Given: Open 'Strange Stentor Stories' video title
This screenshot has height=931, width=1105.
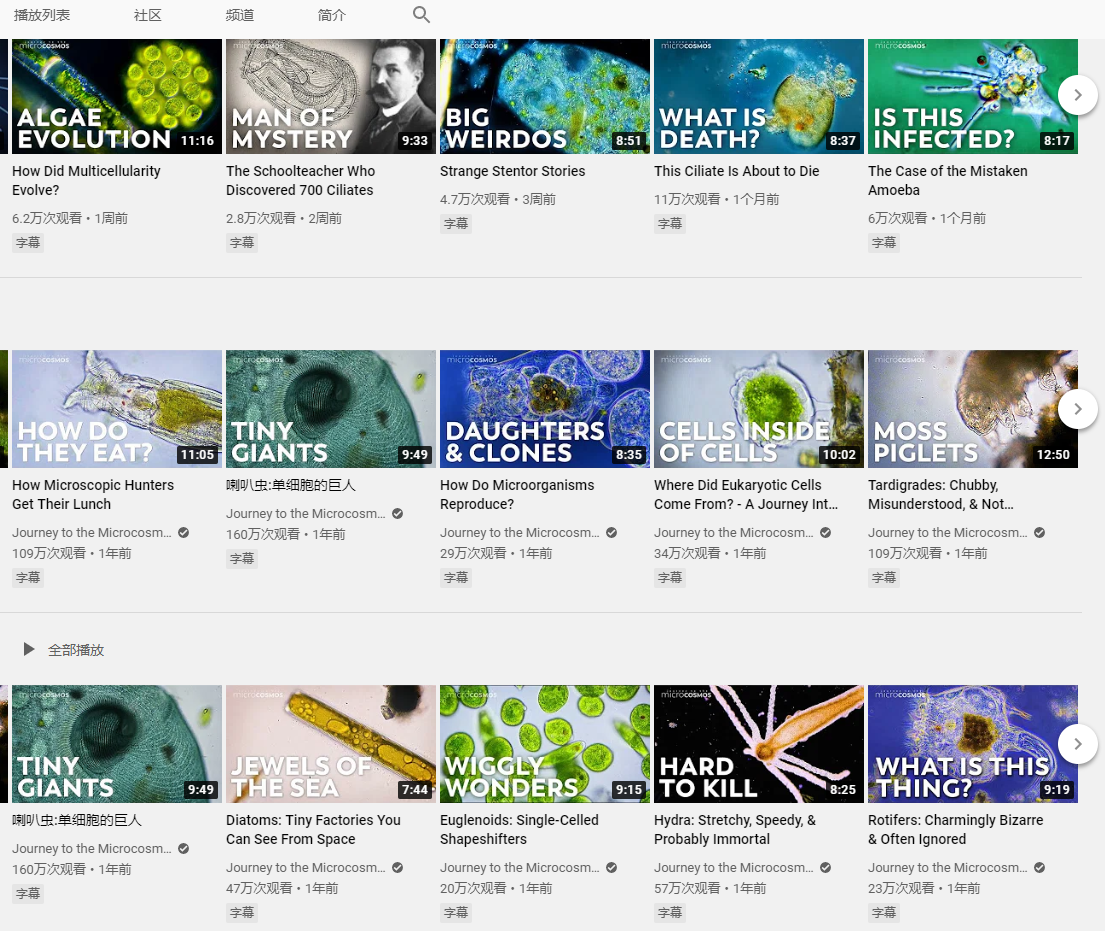Looking at the screenshot, I should 512,171.
